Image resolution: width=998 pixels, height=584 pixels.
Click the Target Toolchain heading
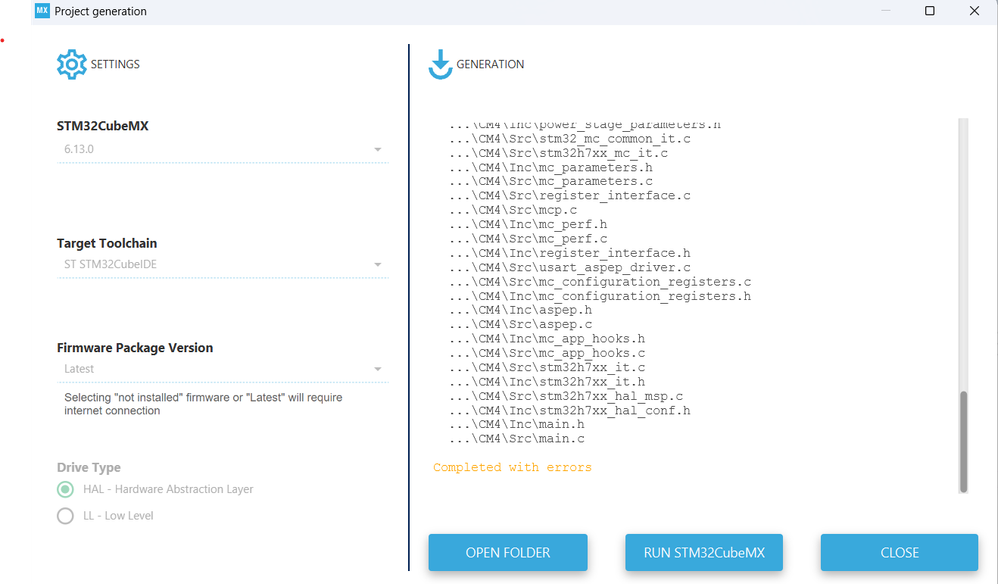point(107,244)
